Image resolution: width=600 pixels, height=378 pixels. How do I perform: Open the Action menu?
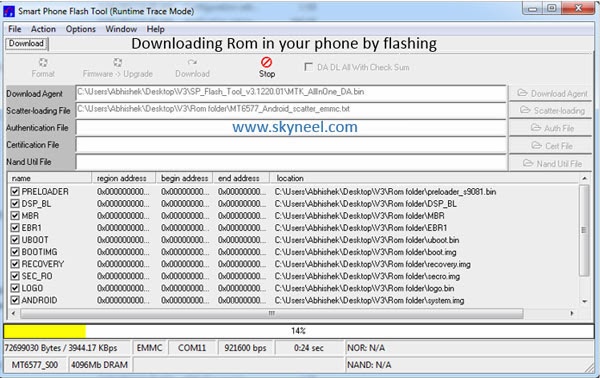(43, 29)
